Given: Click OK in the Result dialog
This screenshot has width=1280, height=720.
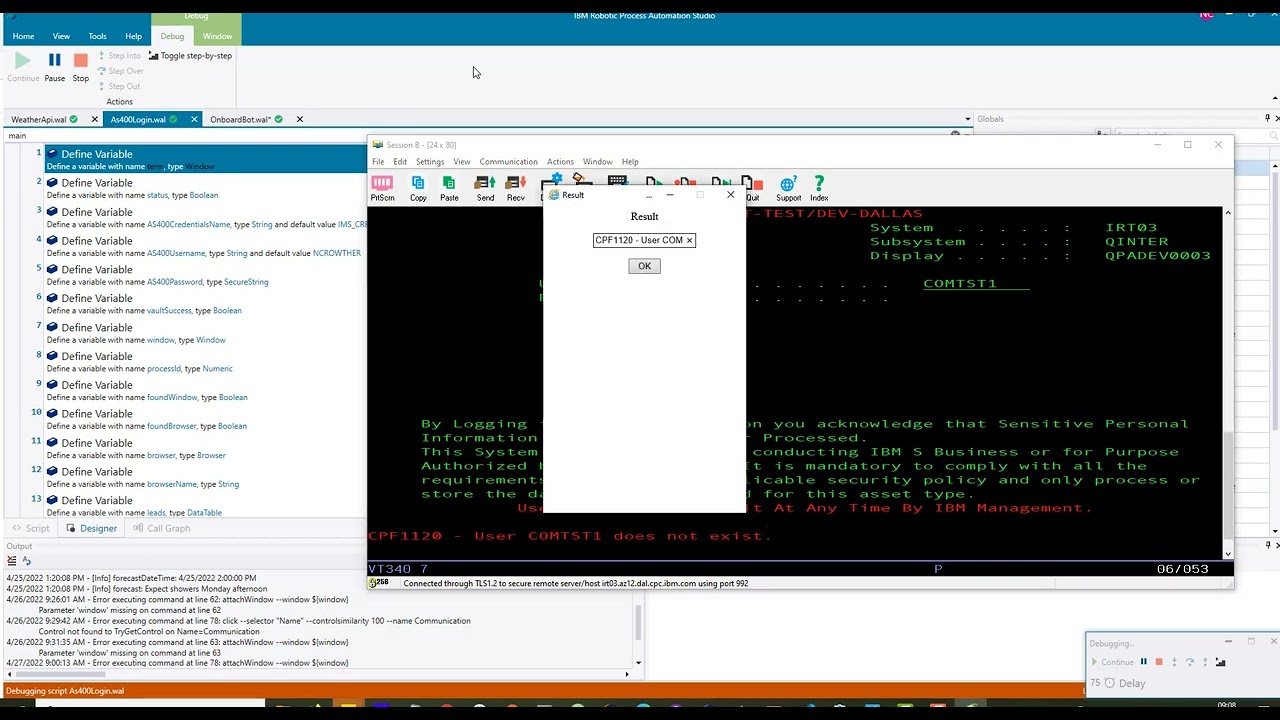Looking at the screenshot, I should coord(644,266).
